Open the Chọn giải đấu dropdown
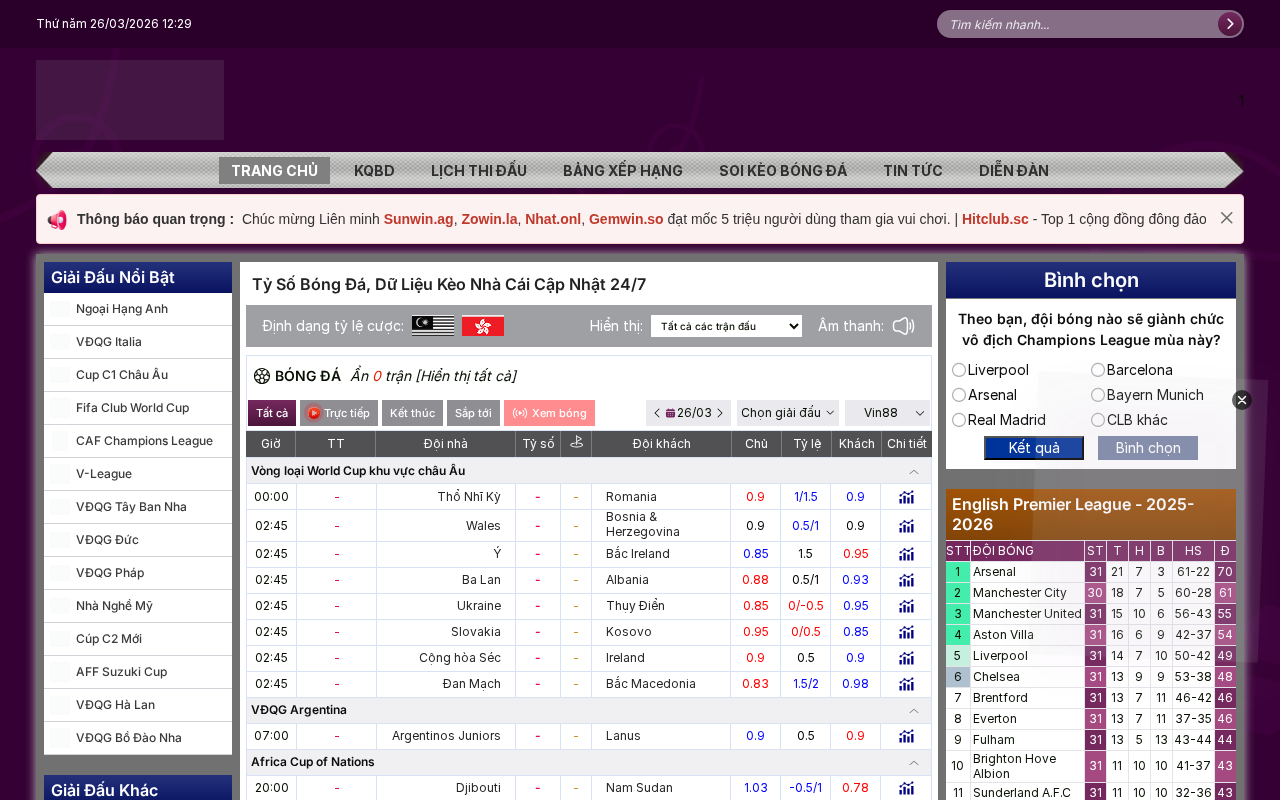 (x=788, y=413)
